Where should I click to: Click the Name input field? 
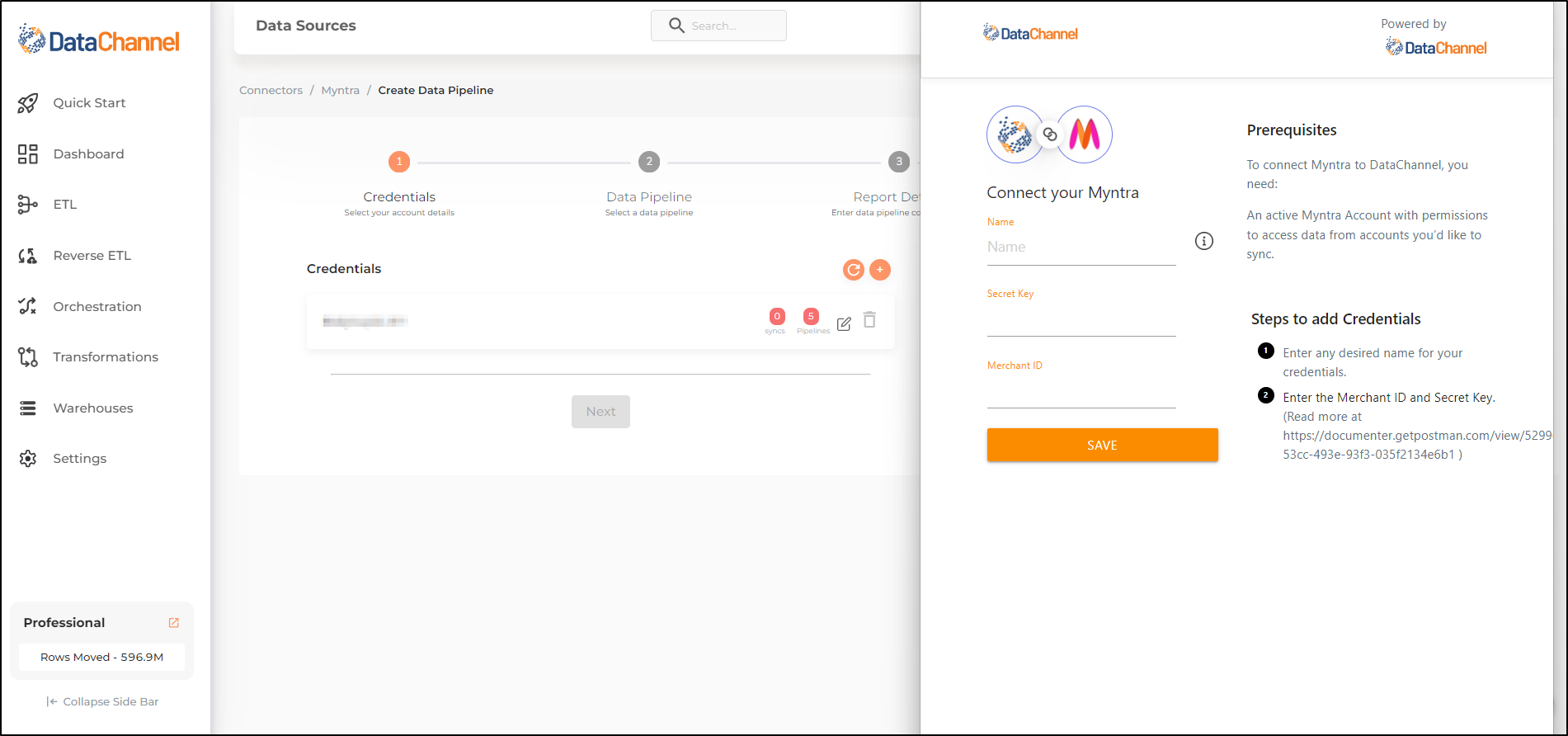[x=1081, y=248]
